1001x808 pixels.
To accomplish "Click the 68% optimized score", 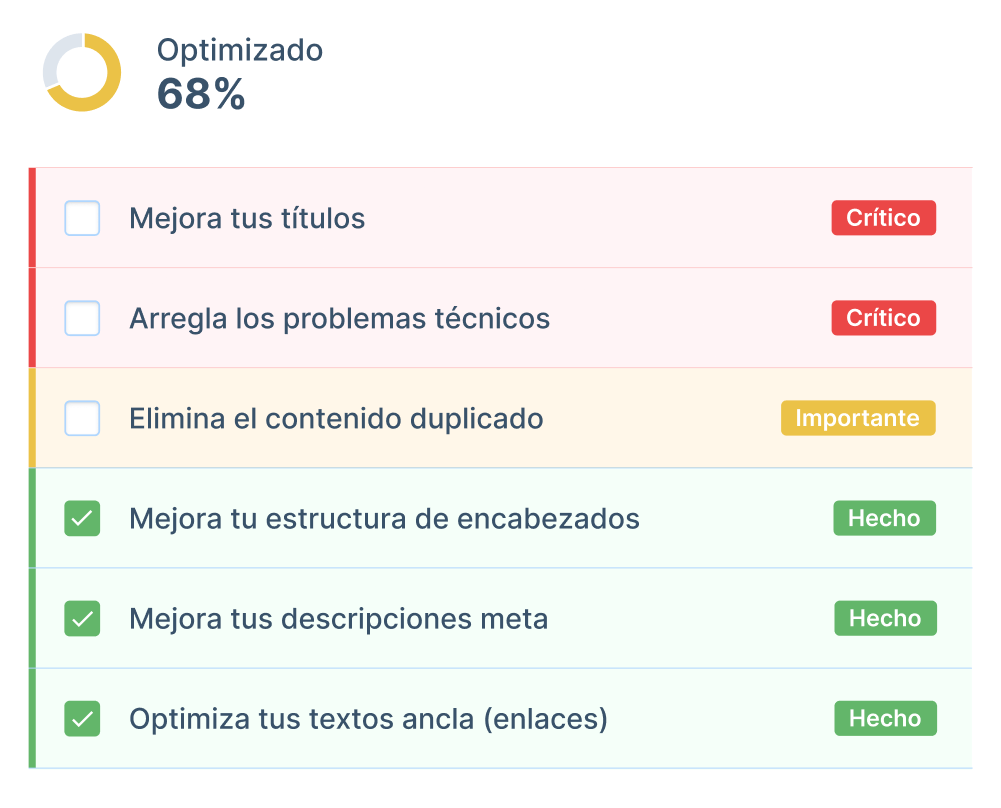I will 201,94.
